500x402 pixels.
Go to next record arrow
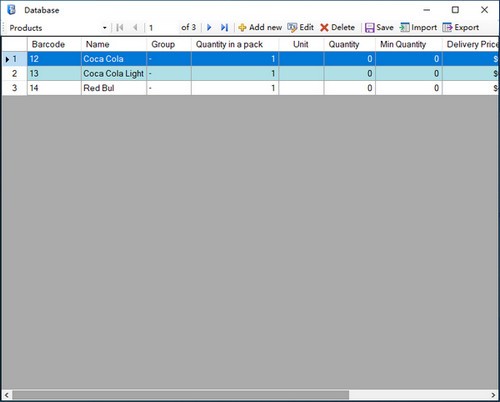click(x=209, y=28)
